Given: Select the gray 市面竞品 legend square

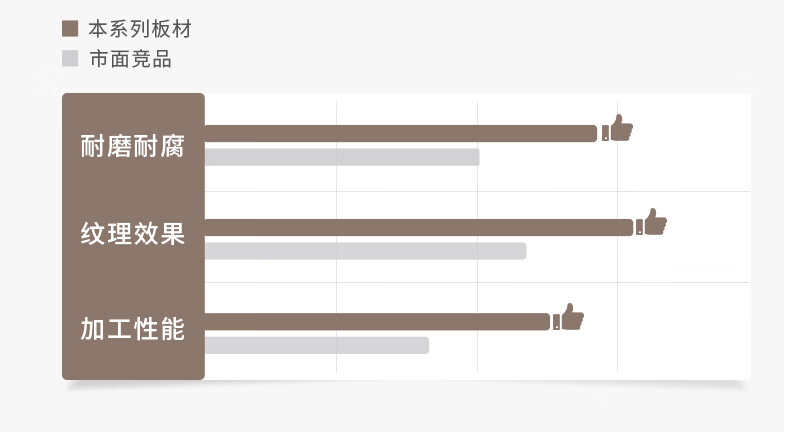Looking at the screenshot, I should [x=70, y=59].
